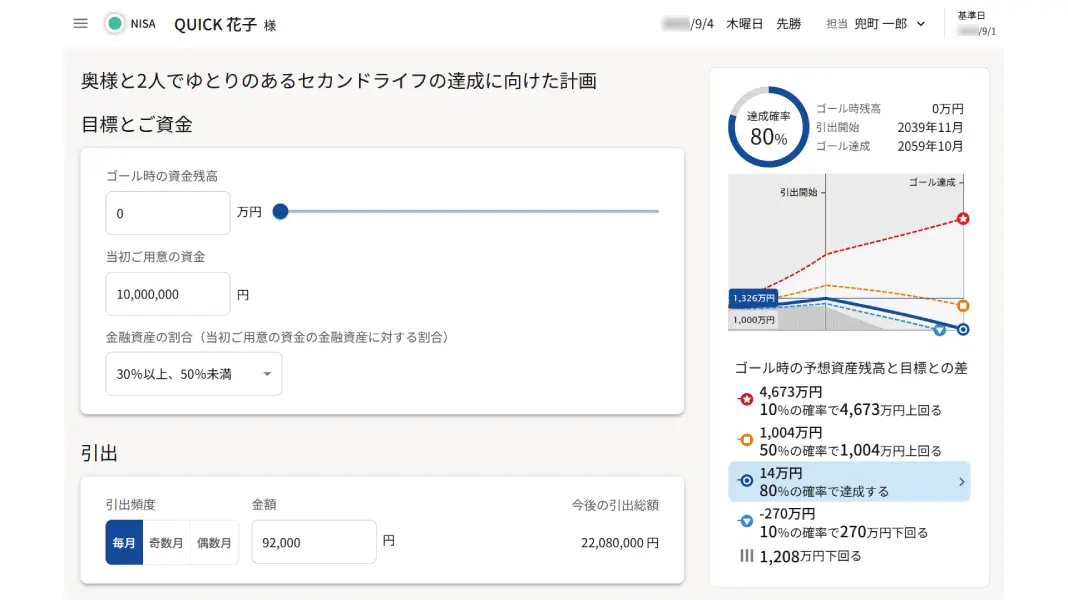
Task: Select the 14万円 80%の確率で達成する row
Action: click(x=849, y=481)
